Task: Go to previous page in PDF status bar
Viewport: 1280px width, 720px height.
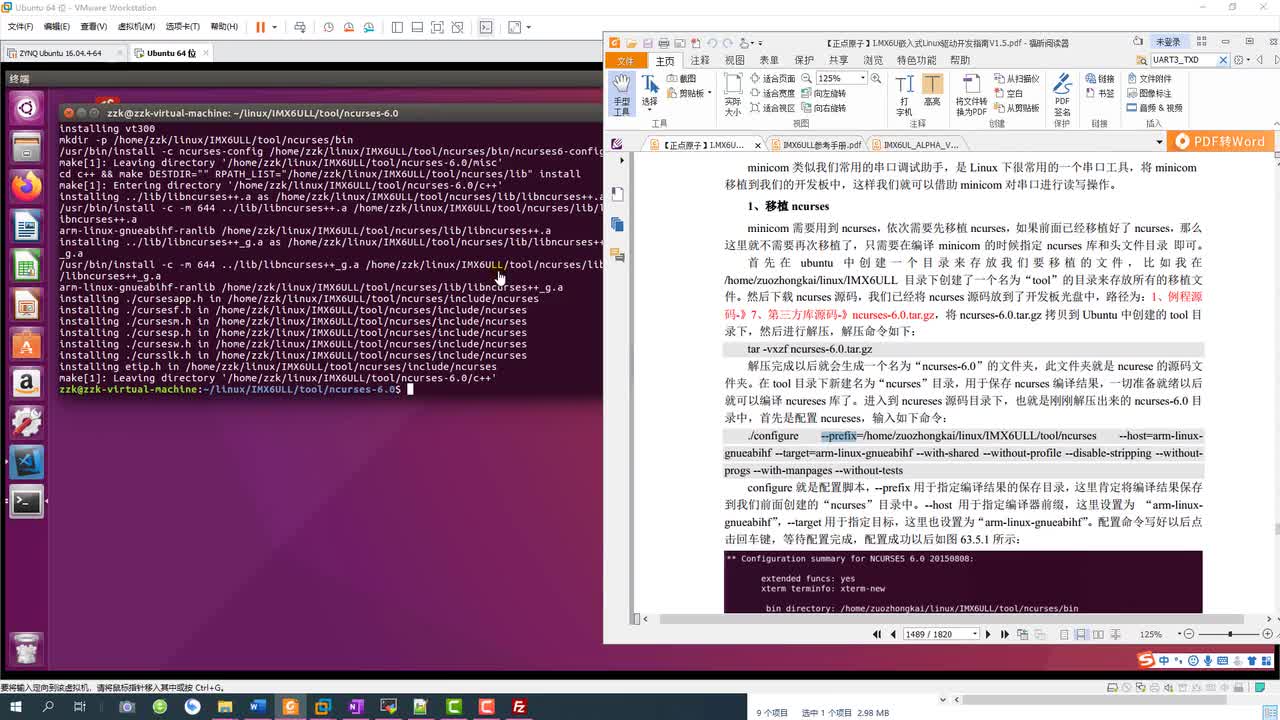Action: pos(894,634)
